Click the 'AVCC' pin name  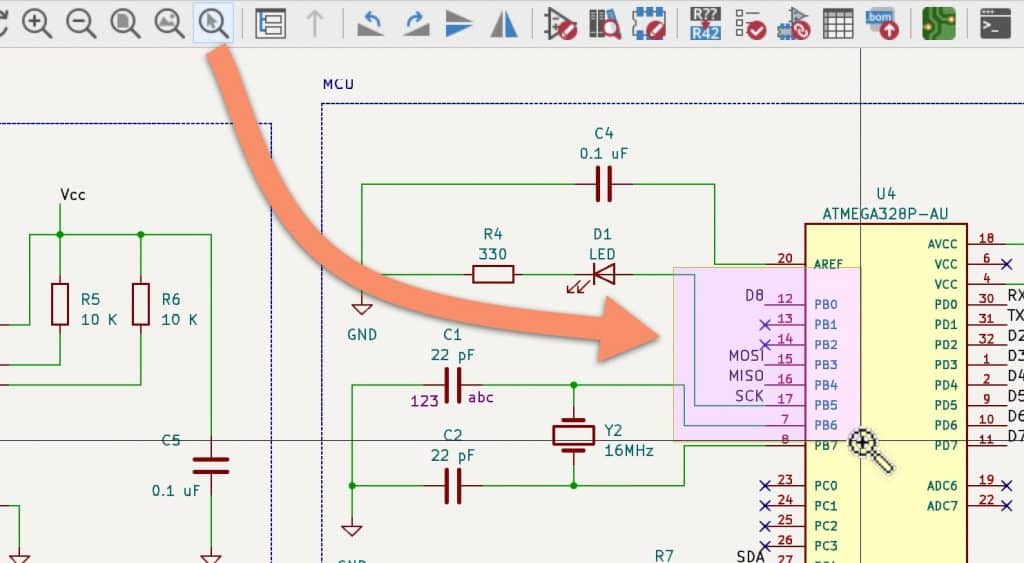tap(942, 244)
